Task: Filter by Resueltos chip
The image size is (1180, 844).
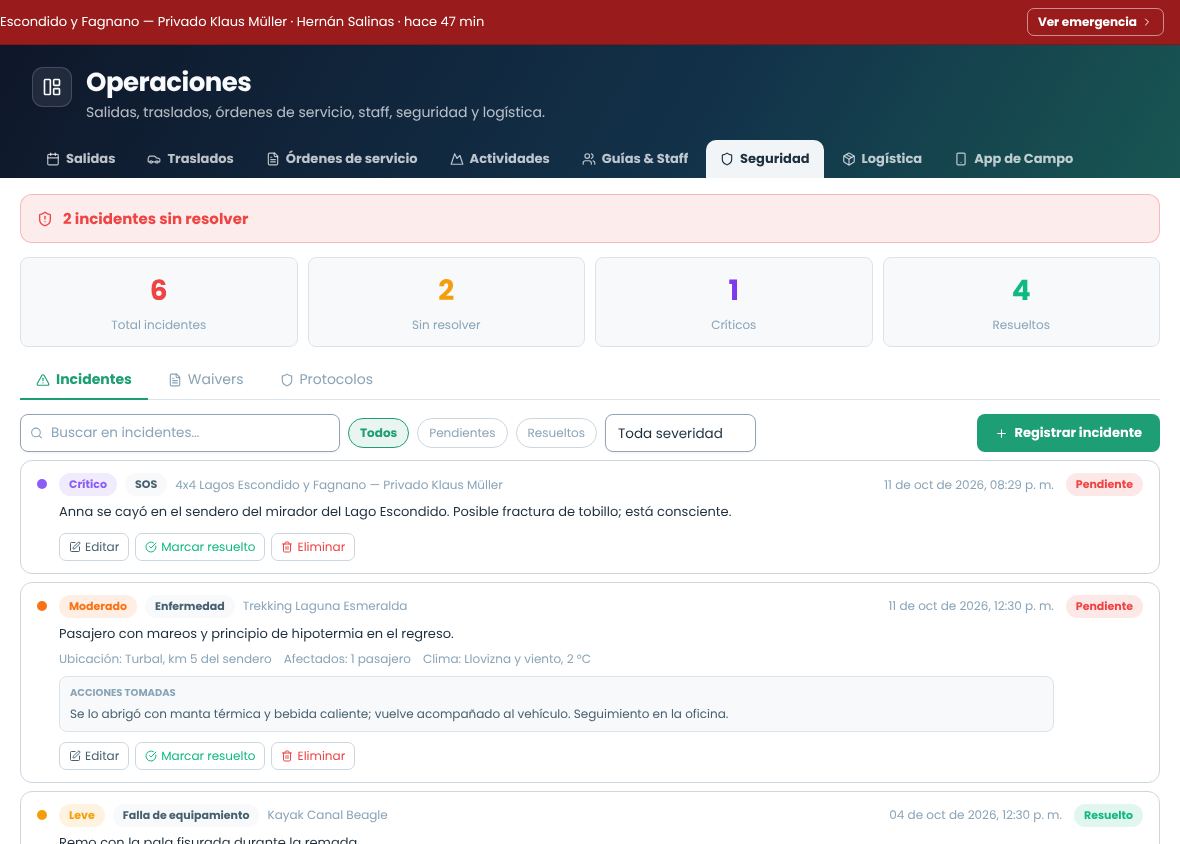Action: 556,433
